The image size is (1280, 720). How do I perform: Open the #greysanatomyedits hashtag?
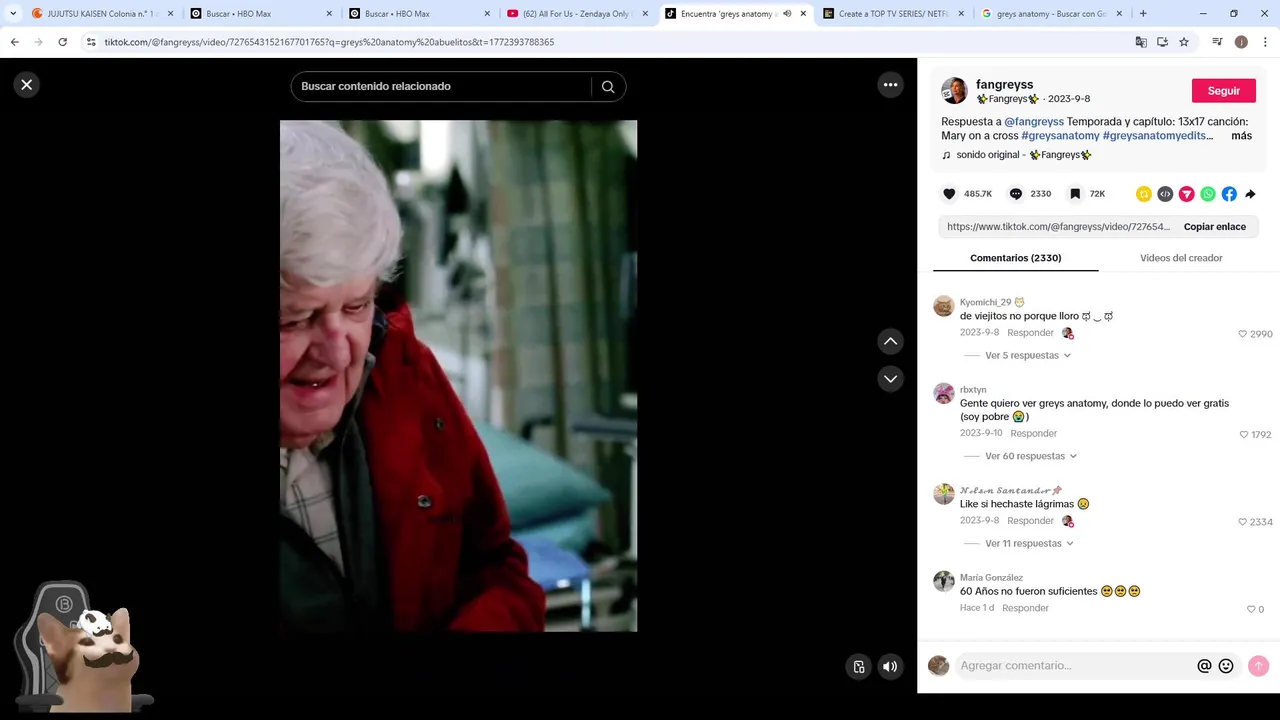1158,136
